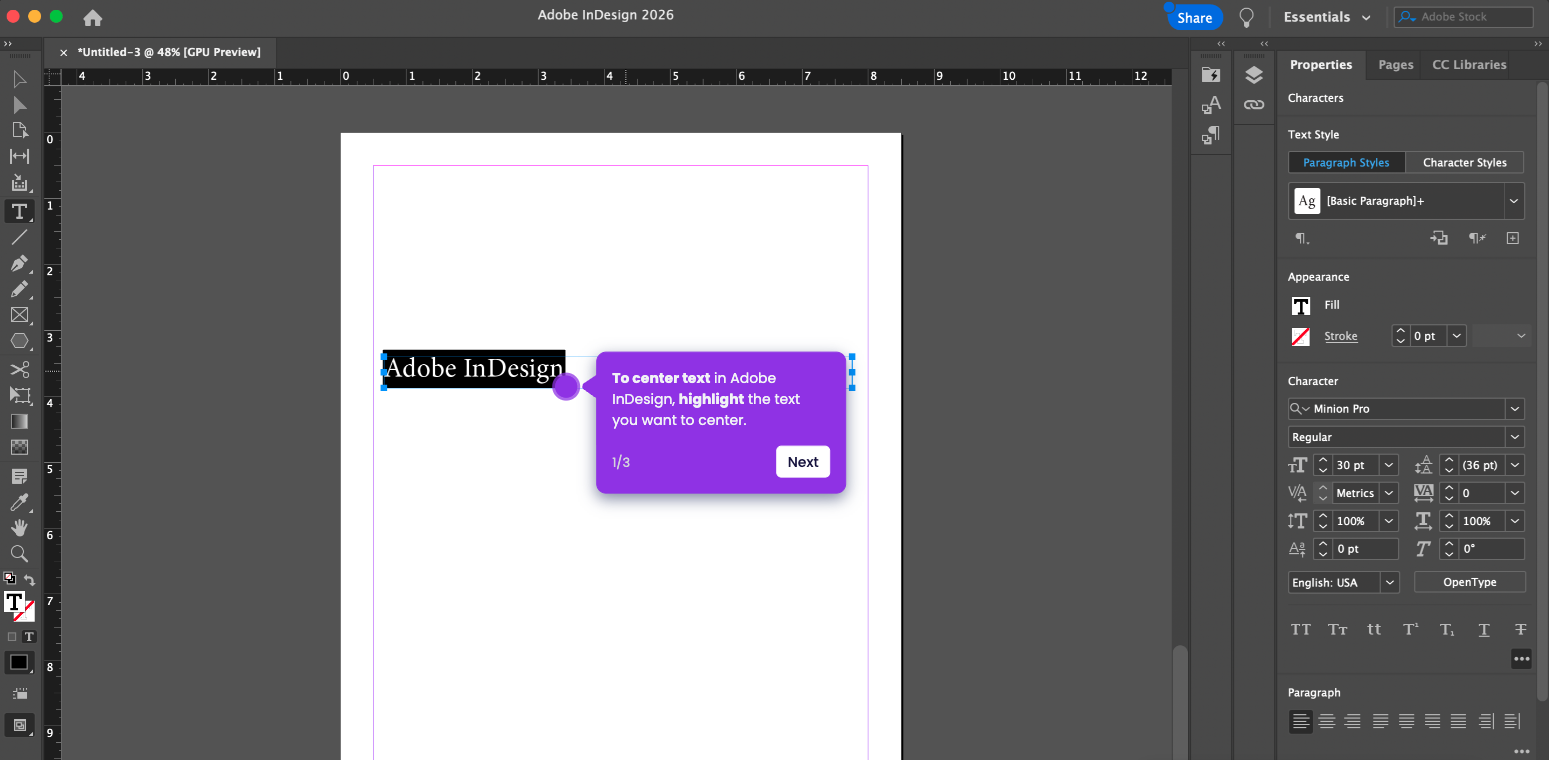Select the Gradient Swatch tool
The image size is (1549, 760).
(x=19, y=421)
